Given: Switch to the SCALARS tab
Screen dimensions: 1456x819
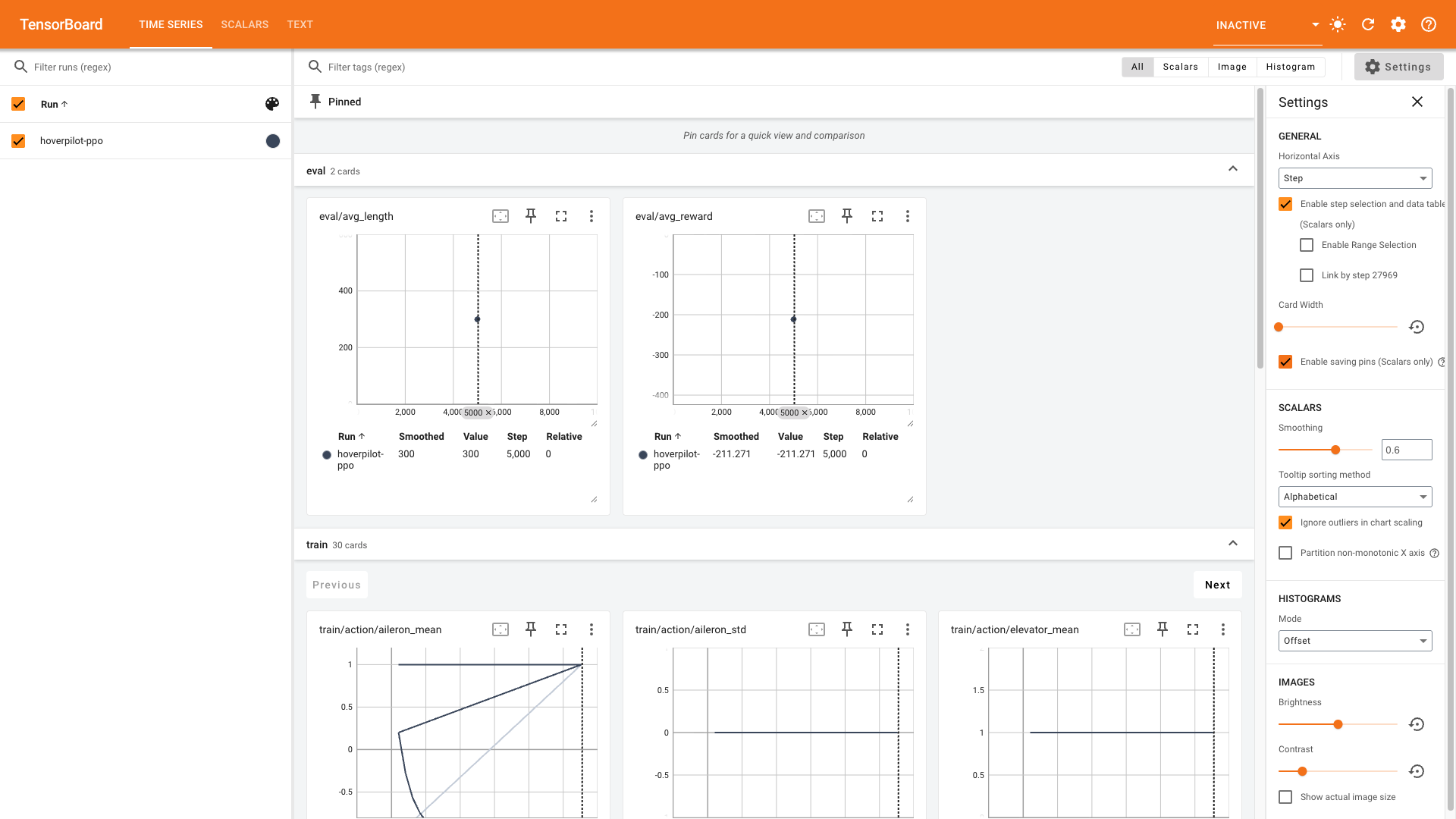Looking at the screenshot, I should 244,24.
